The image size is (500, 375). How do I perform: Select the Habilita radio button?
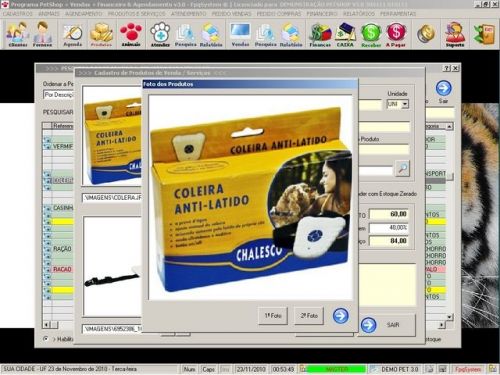46,339
